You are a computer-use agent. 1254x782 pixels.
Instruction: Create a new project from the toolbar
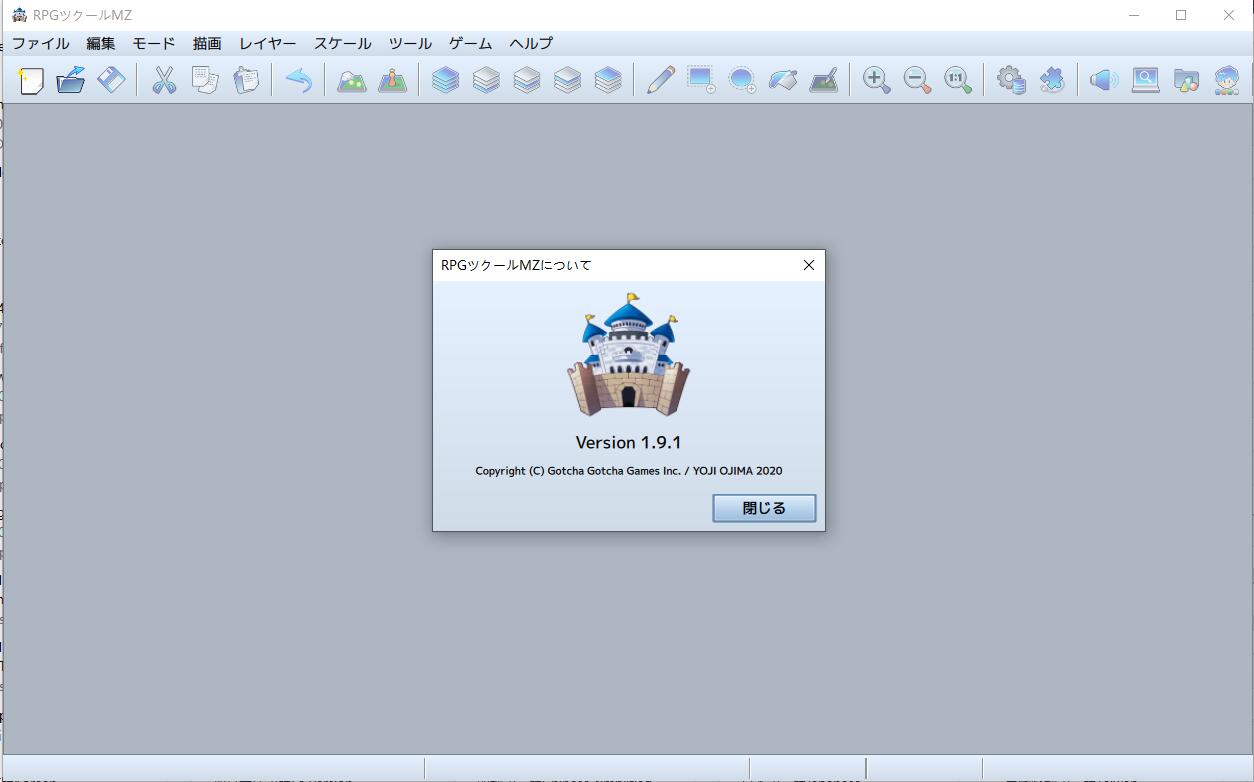(31, 80)
